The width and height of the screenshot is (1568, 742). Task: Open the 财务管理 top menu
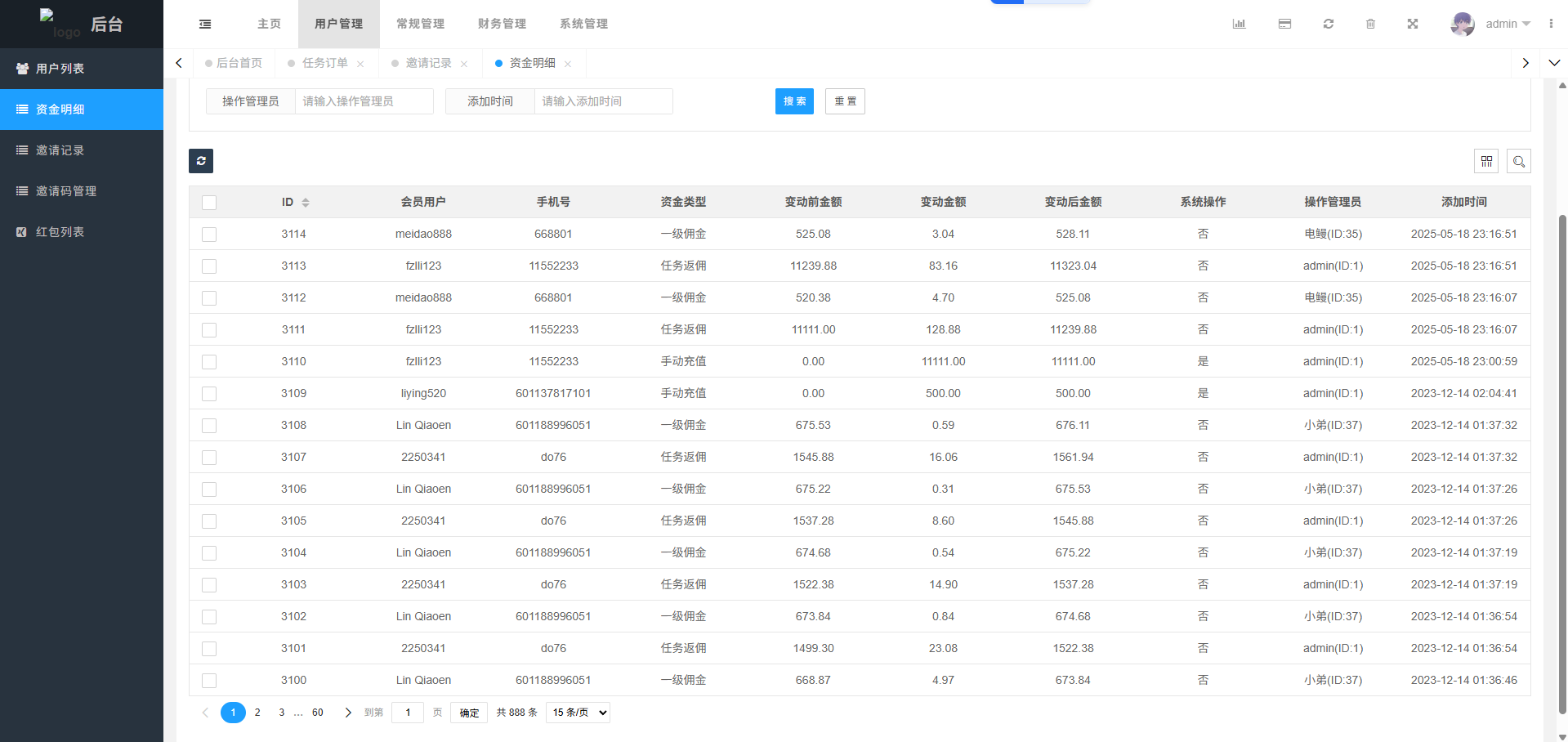[x=502, y=25]
